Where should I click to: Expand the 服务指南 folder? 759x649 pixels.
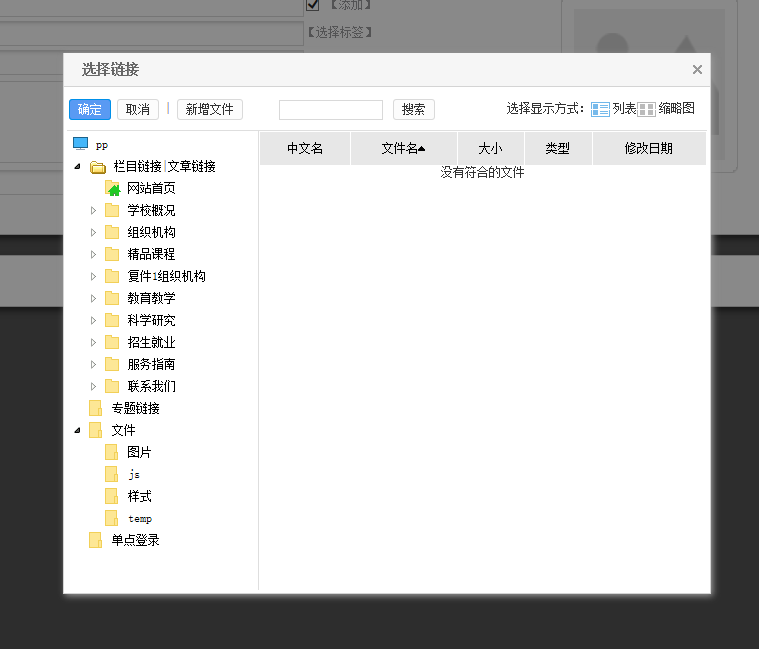93,364
